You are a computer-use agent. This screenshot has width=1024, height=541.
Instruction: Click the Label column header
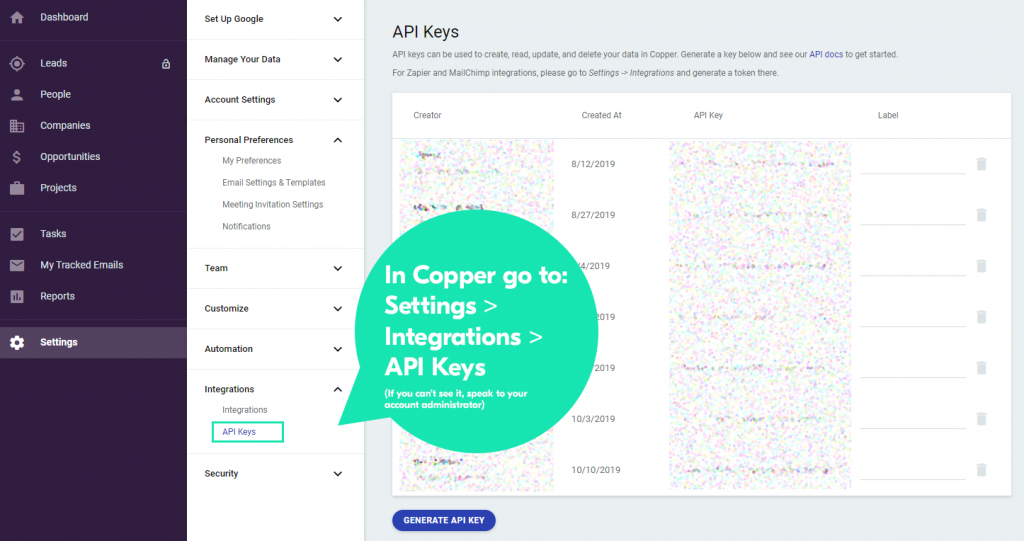(x=888, y=116)
